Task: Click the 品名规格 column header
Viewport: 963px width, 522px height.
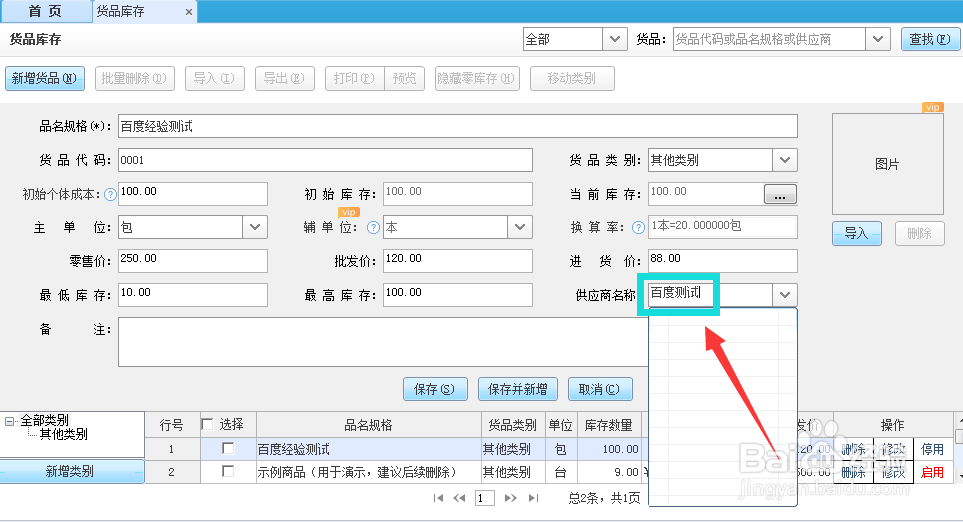Action: click(x=368, y=425)
